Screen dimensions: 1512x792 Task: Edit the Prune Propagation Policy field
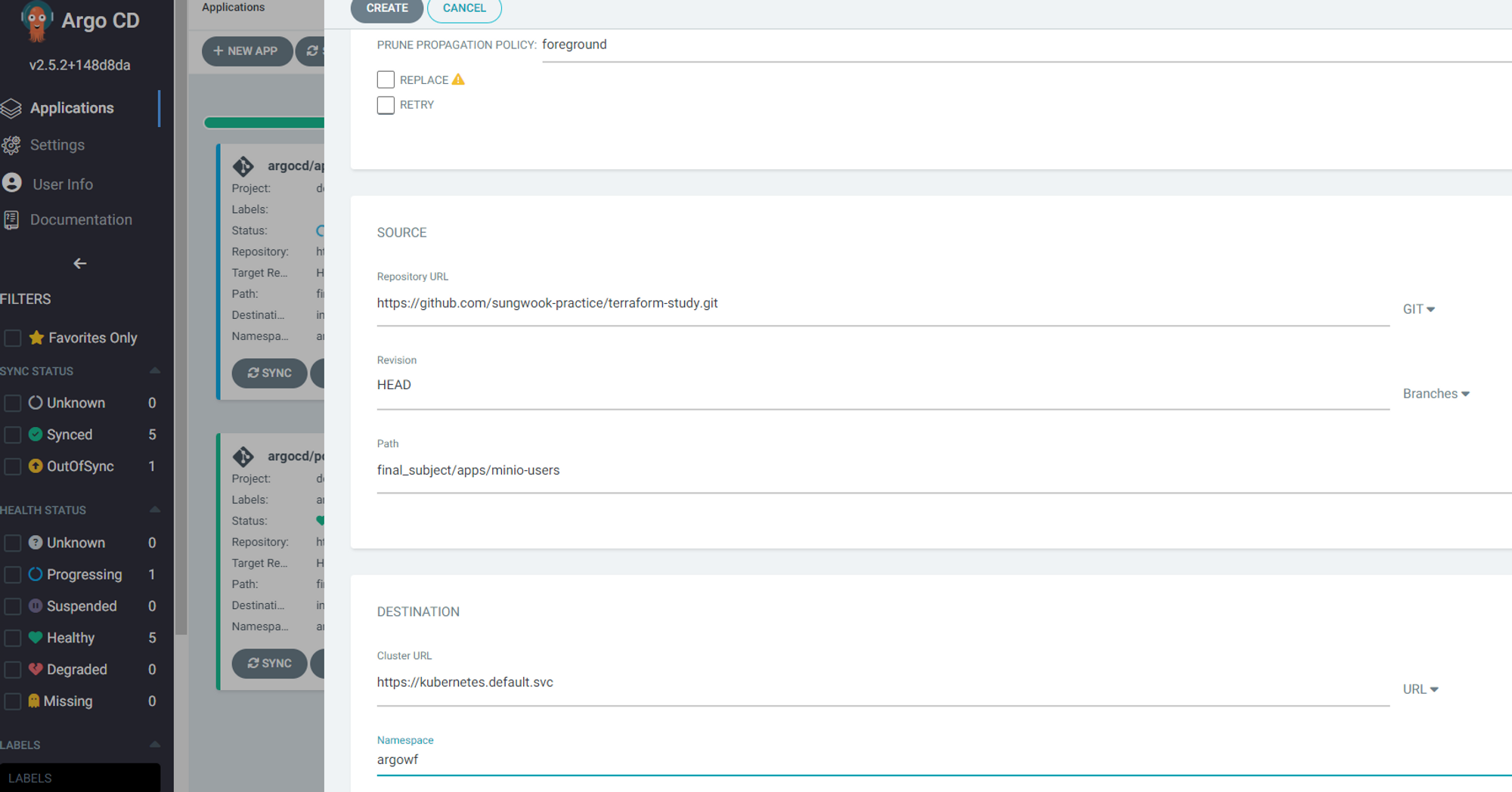[x=1027, y=45]
